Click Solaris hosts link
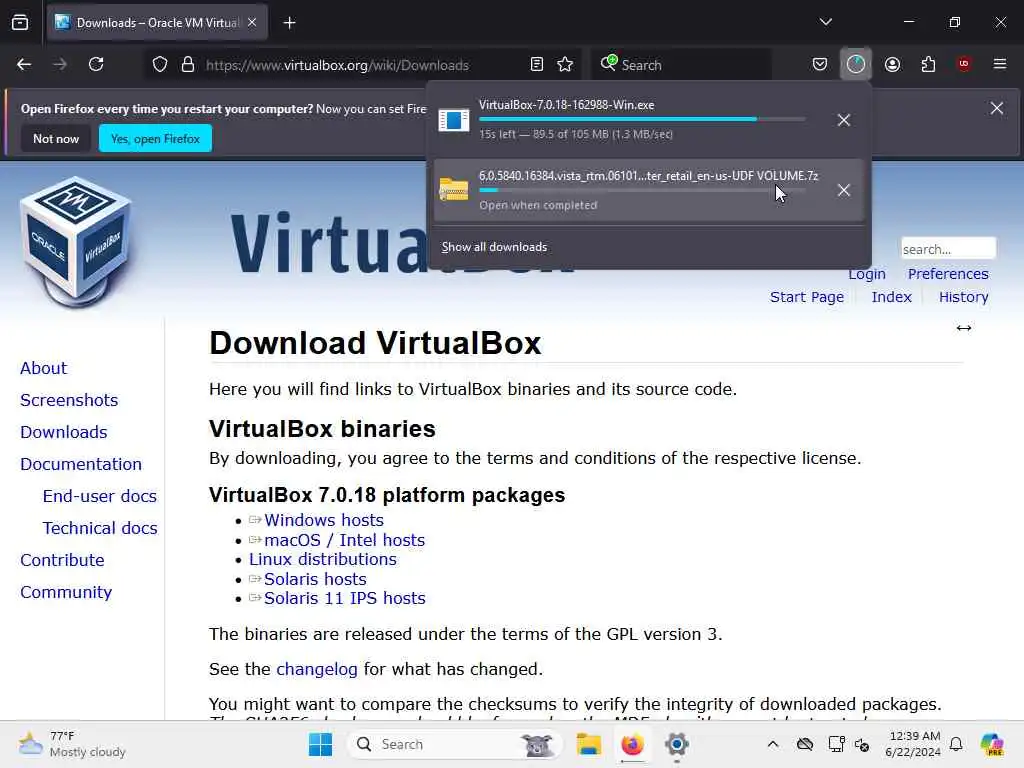The image size is (1024, 768). 315,579
